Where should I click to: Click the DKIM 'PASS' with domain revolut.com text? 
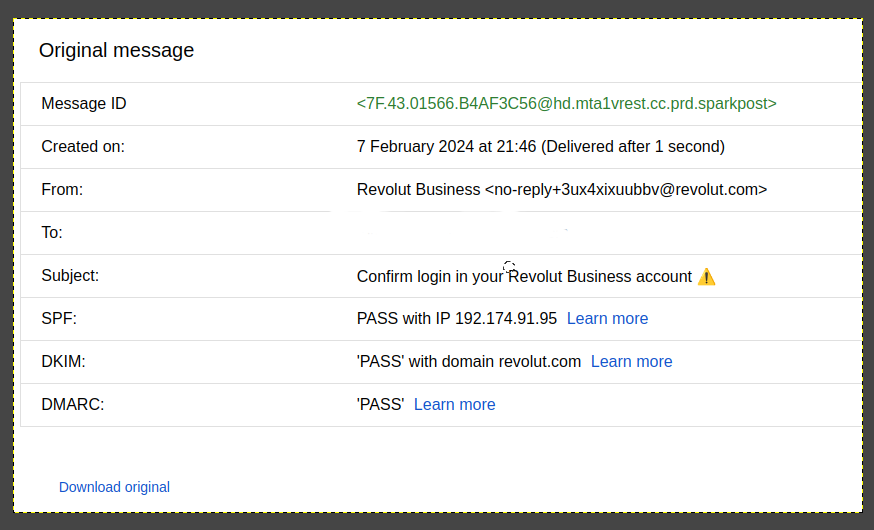pos(469,361)
